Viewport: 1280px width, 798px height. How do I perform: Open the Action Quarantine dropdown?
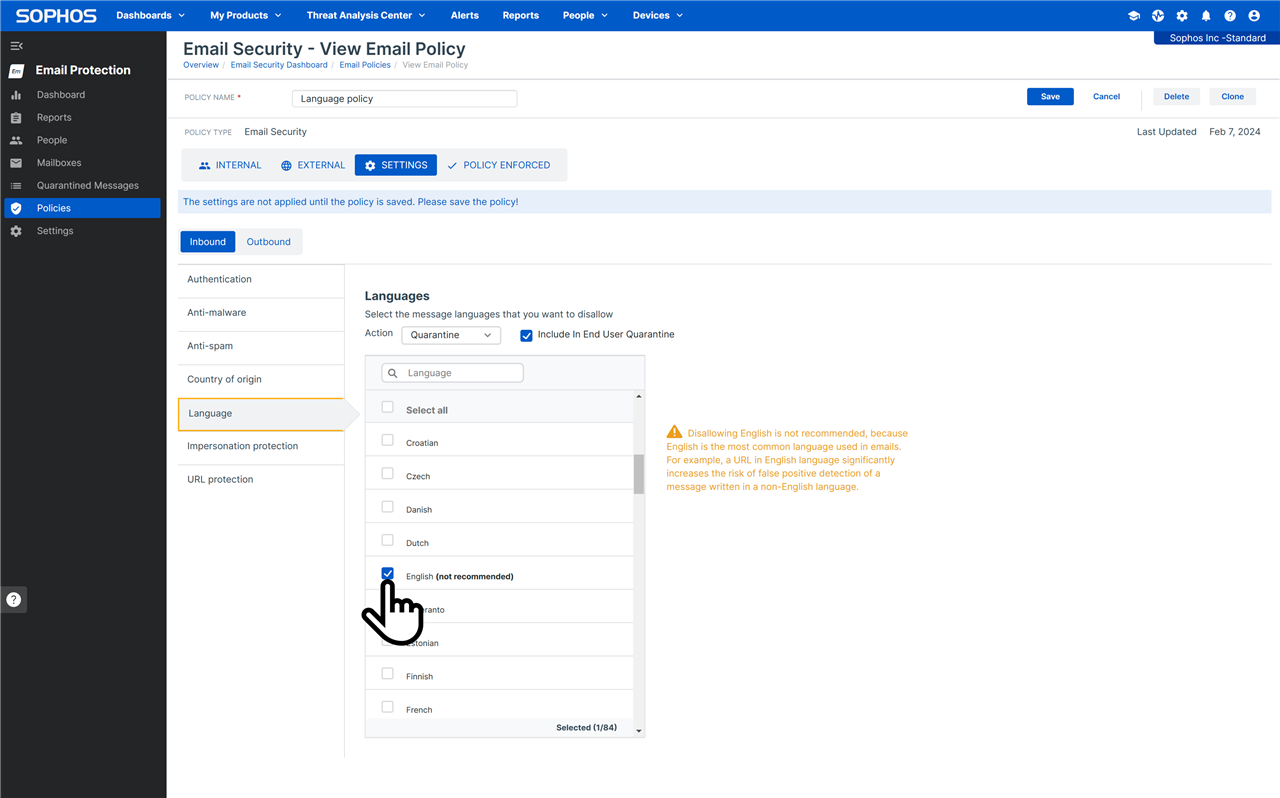click(451, 335)
